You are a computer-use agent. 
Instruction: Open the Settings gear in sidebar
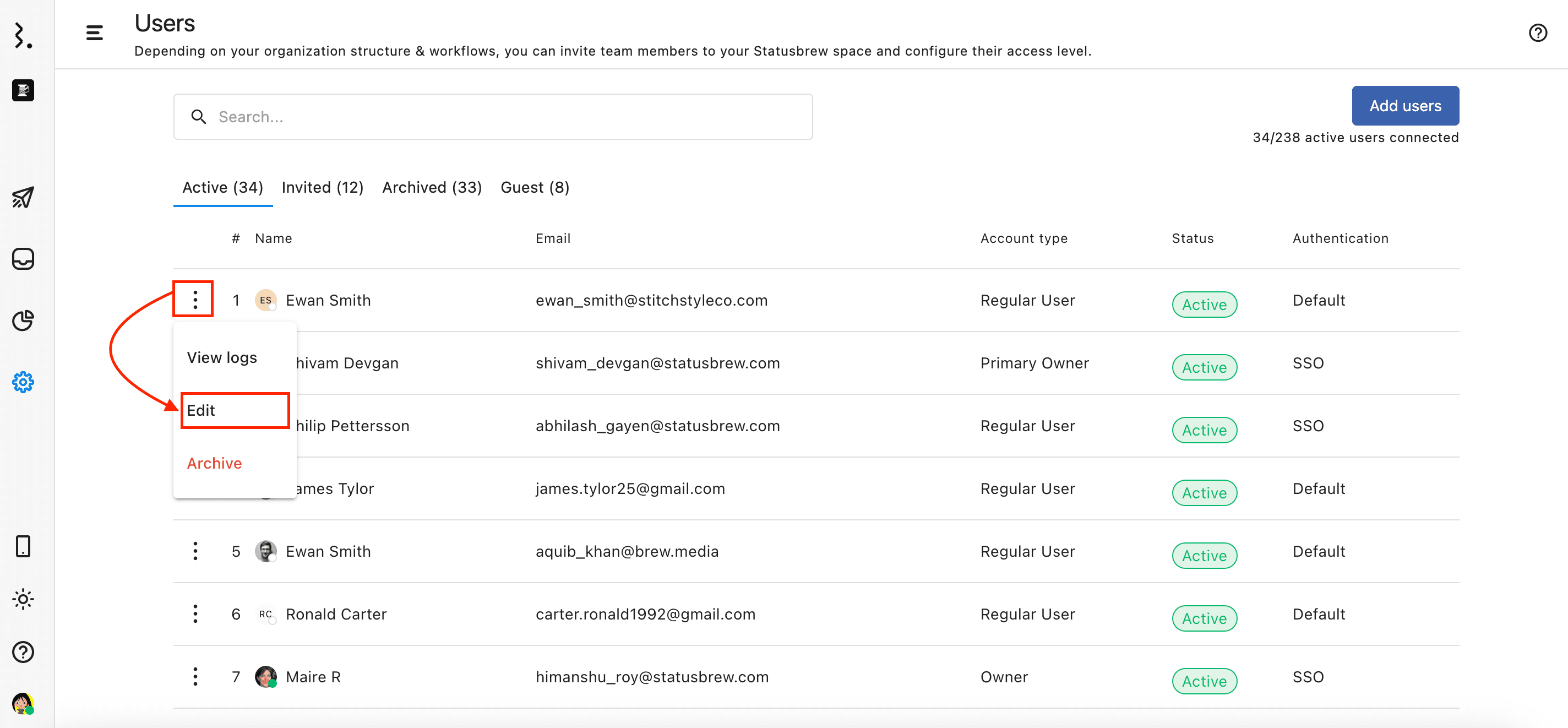pyautogui.click(x=23, y=382)
